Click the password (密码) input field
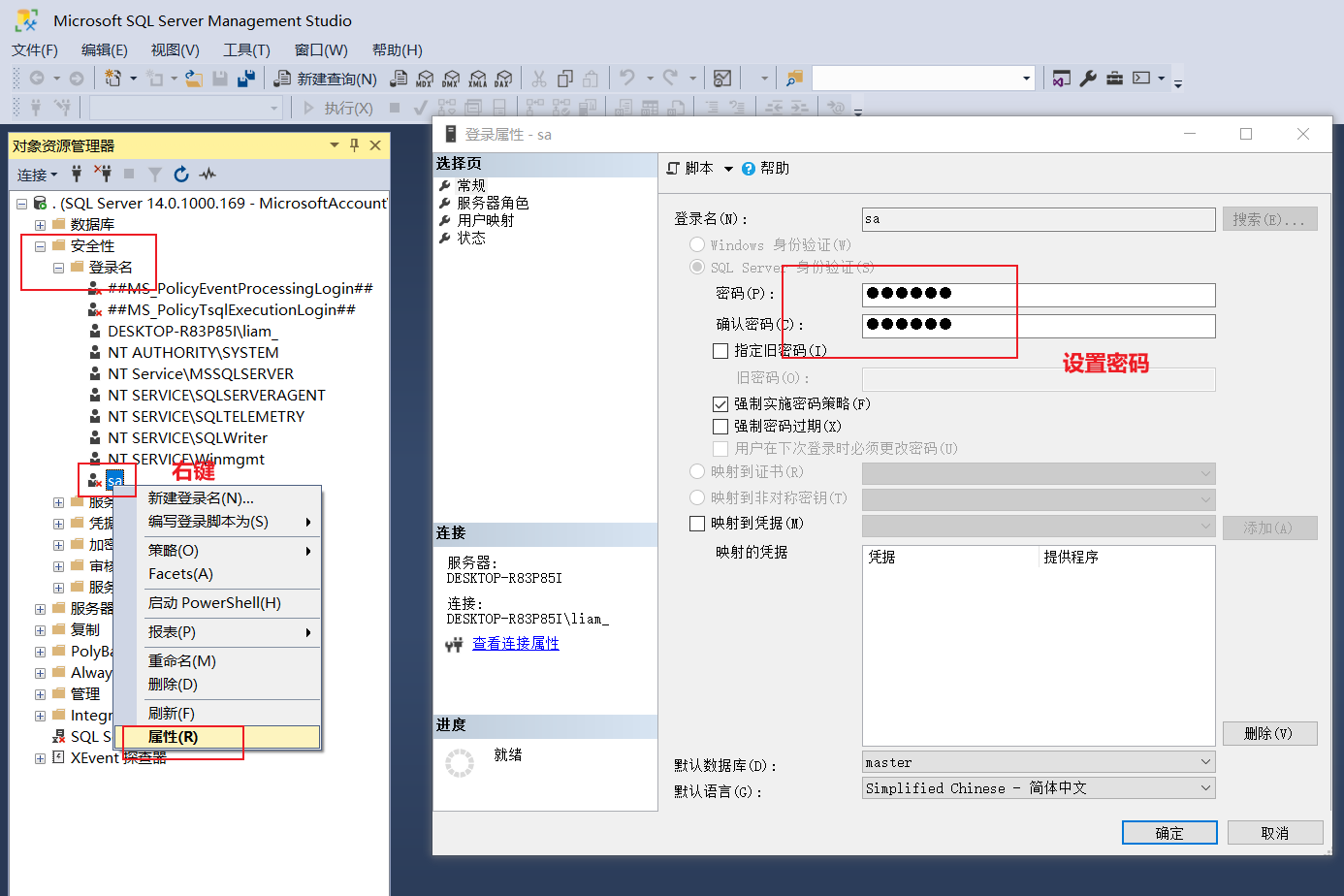 pos(1039,295)
